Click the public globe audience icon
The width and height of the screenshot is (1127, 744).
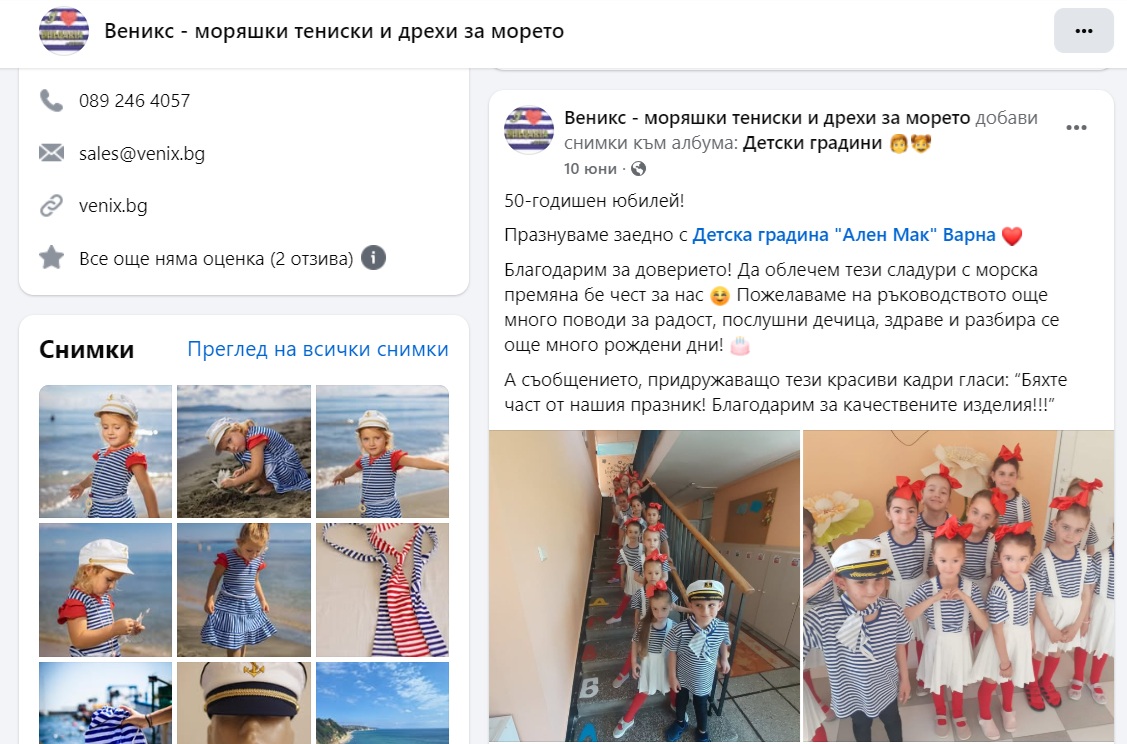638,169
